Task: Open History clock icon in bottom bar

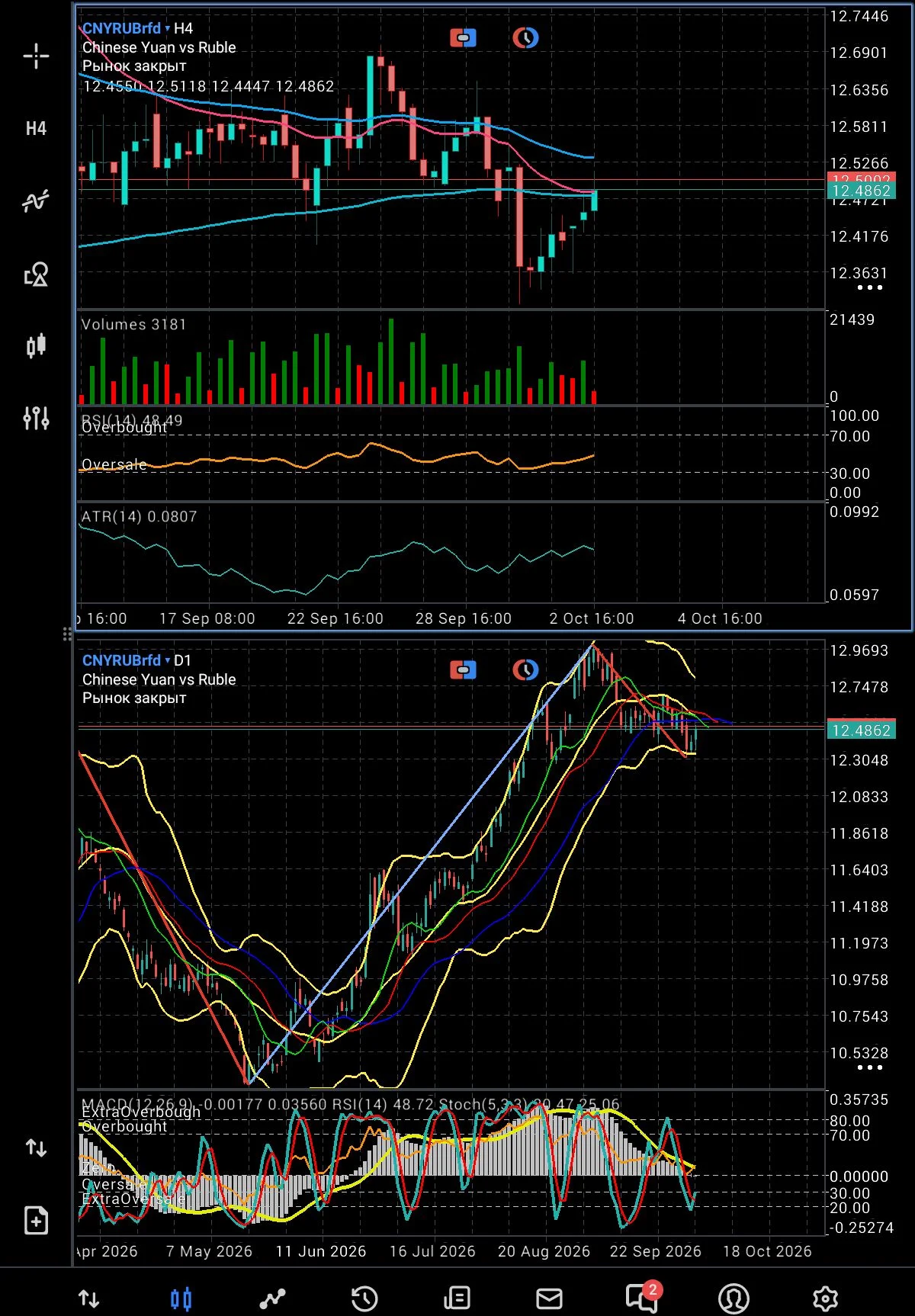Action: click(364, 1298)
